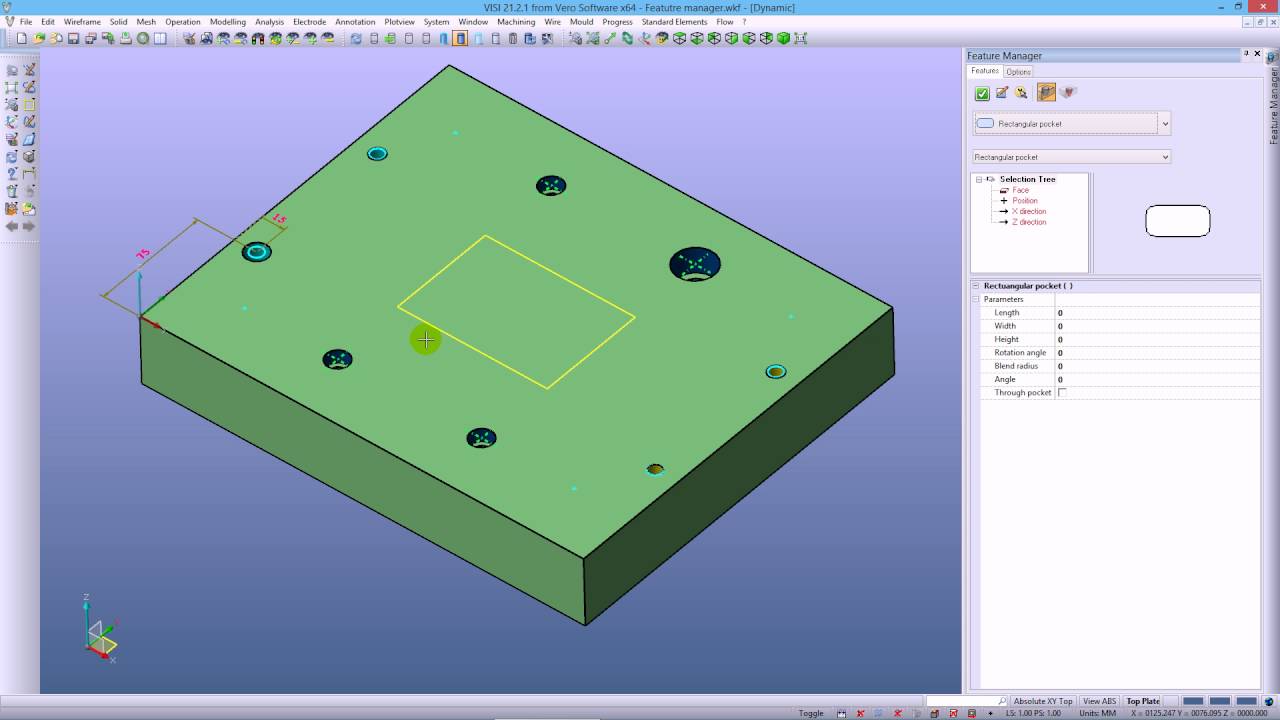Click the blue surface tool in left toolbar

click(29, 139)
